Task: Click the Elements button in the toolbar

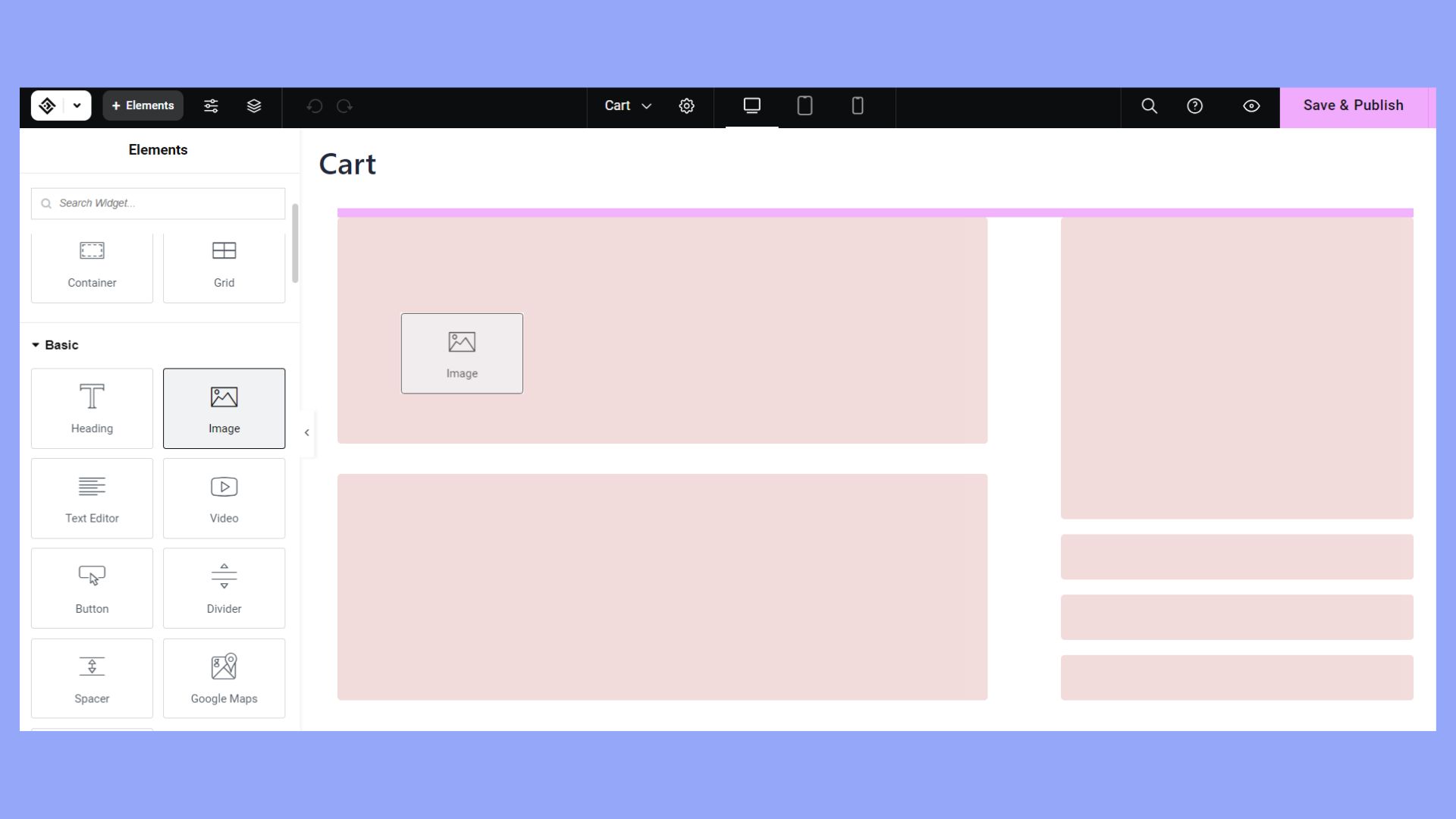Action: [143, 105]
